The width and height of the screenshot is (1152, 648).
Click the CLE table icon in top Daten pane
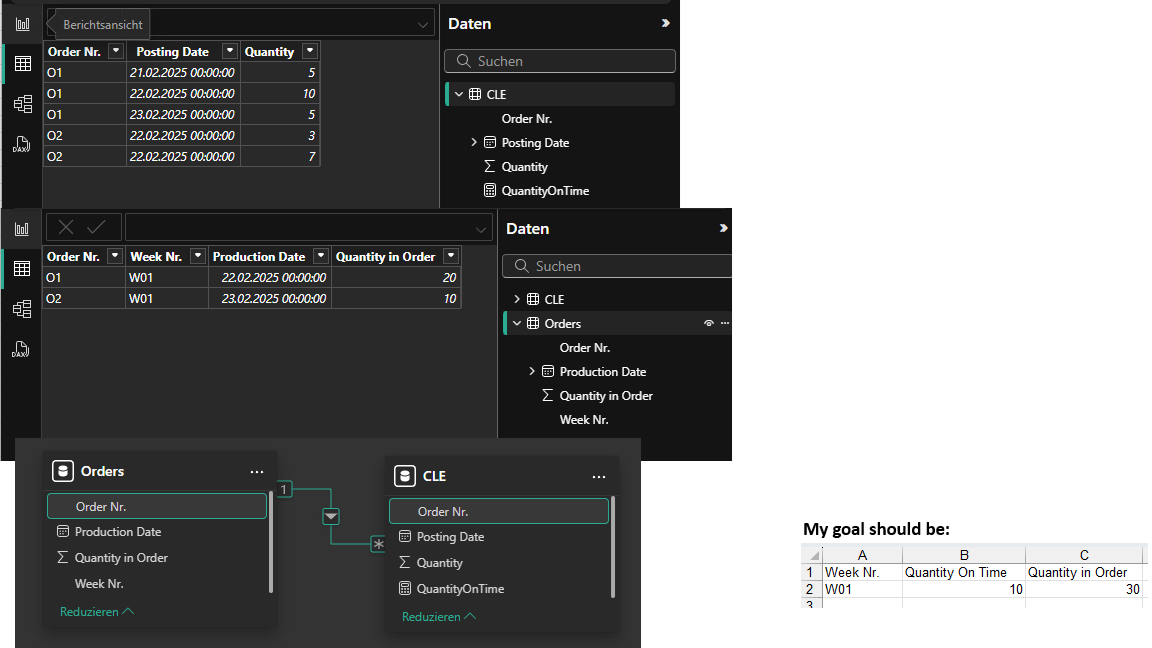coord(475,94)
